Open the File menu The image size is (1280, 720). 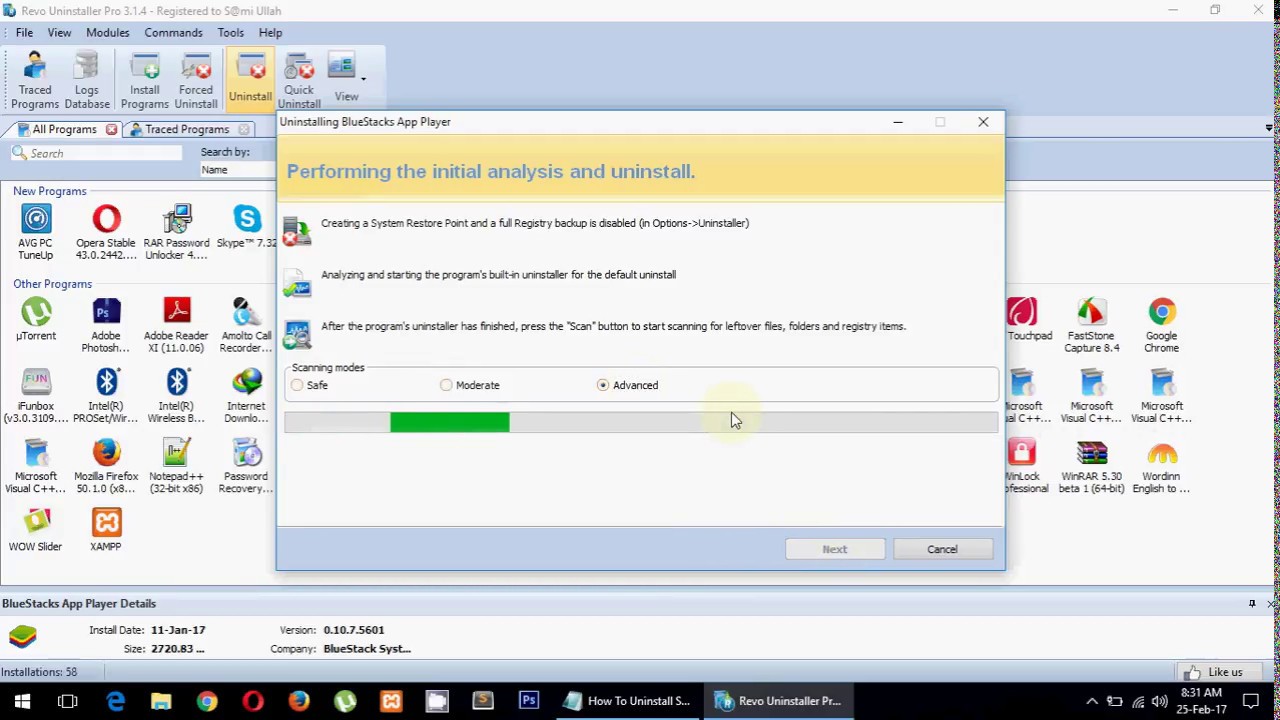tap(24, 33)
